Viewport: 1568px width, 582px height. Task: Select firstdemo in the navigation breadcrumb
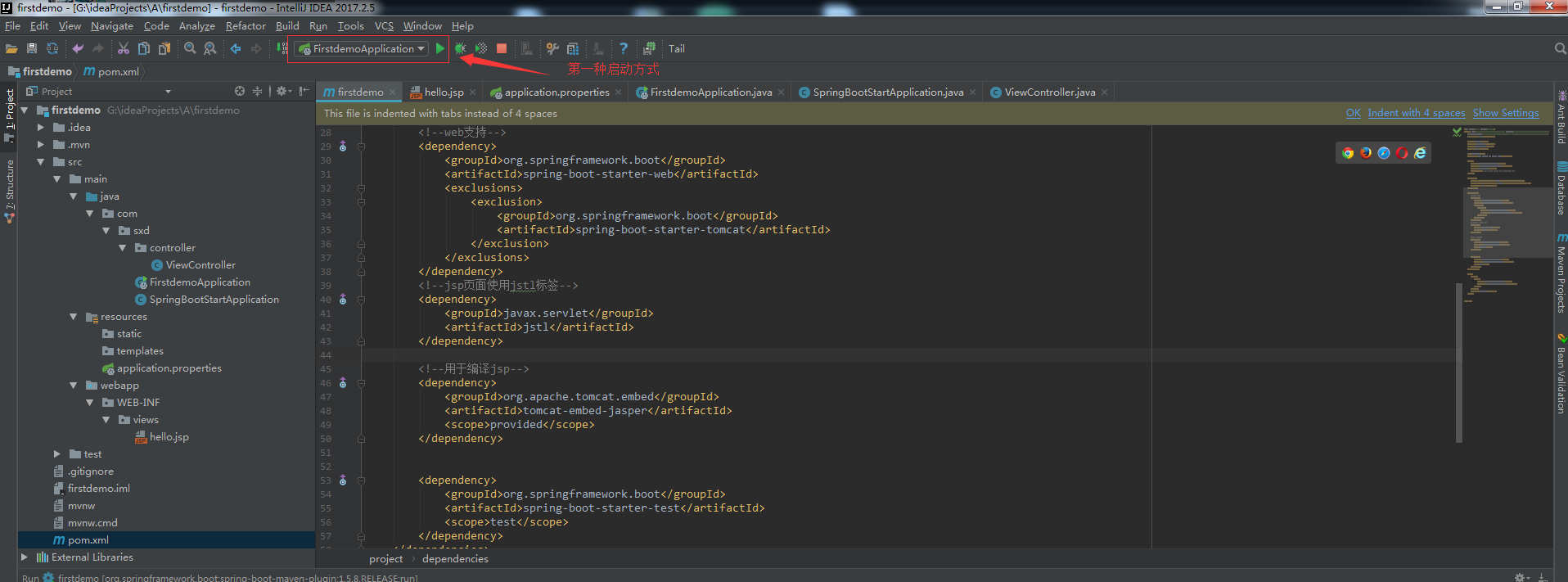[40, 71]
